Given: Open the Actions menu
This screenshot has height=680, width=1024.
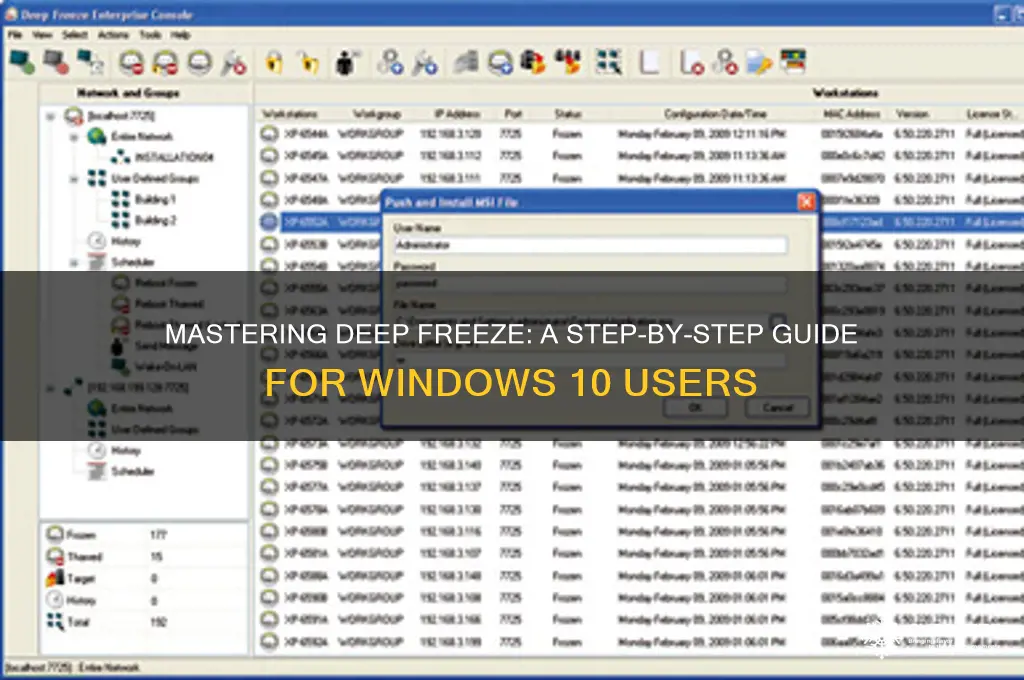Looking at the screenshot, I should point(113,35).
